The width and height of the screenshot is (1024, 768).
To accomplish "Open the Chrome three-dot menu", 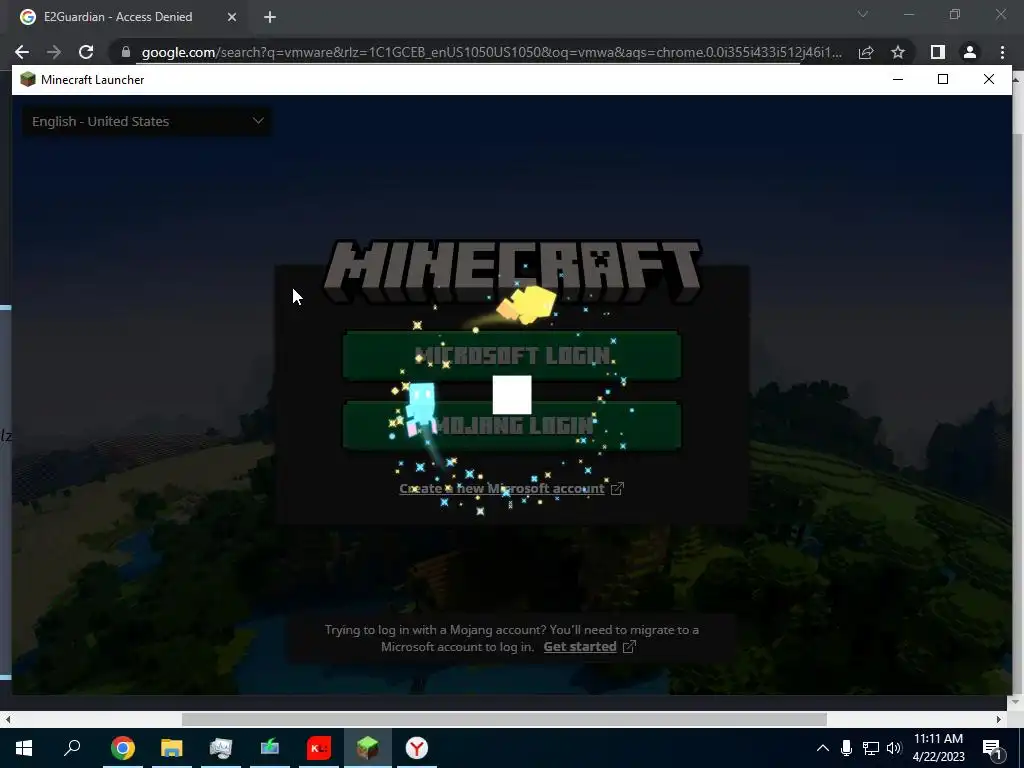I will click(x=1002, y=52).
